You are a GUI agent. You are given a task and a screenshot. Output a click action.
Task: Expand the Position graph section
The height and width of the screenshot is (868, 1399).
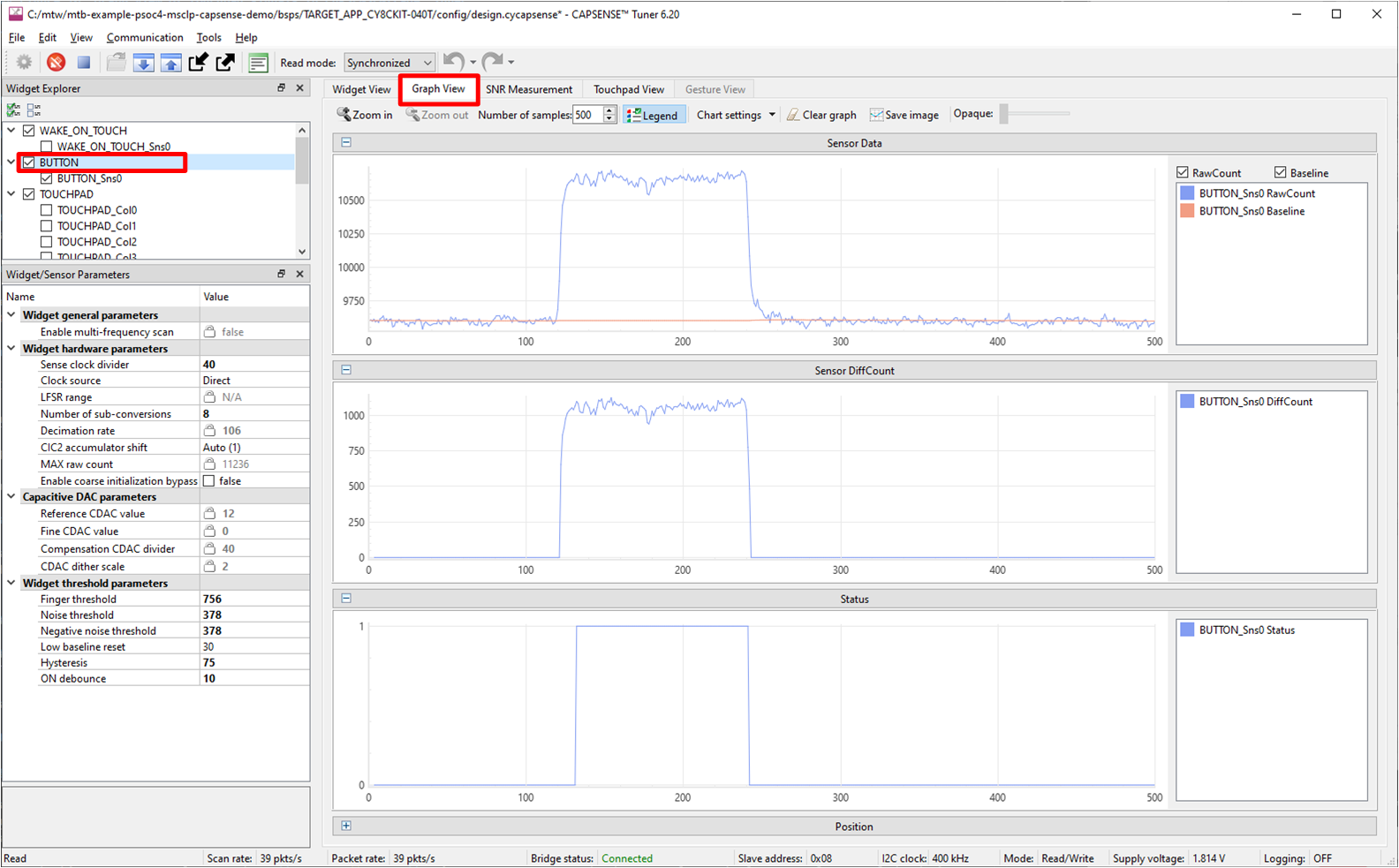pyautogui.click(x=346, y=826)
